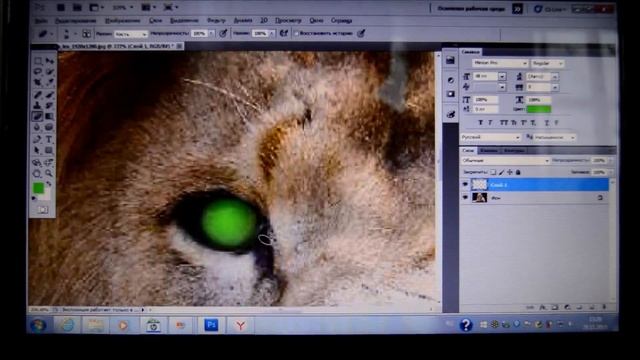
Task: Switch to the 'Каналы' tab
Action: click(489, 151)
